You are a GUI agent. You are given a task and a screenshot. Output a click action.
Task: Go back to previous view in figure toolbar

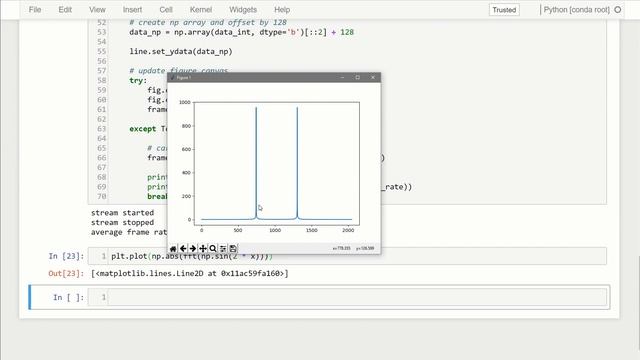point(183,249)
